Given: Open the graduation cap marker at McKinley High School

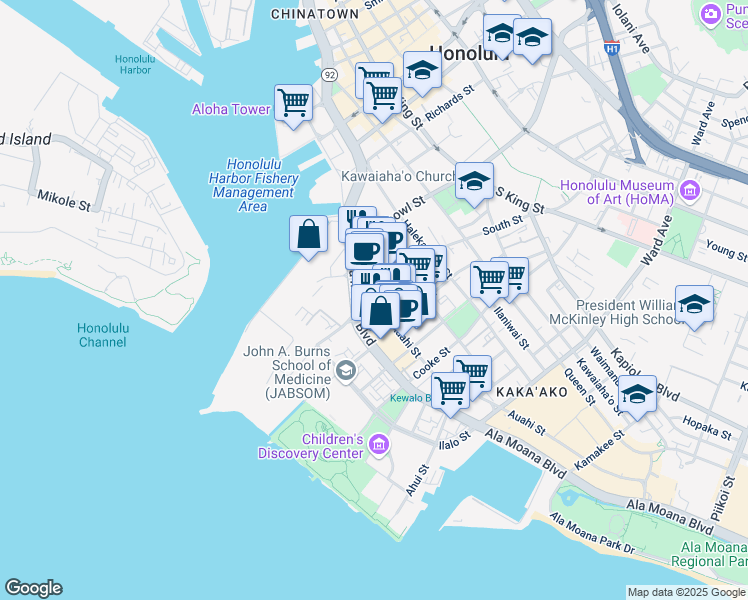Looking at the screenshot, I should point(695,304).
